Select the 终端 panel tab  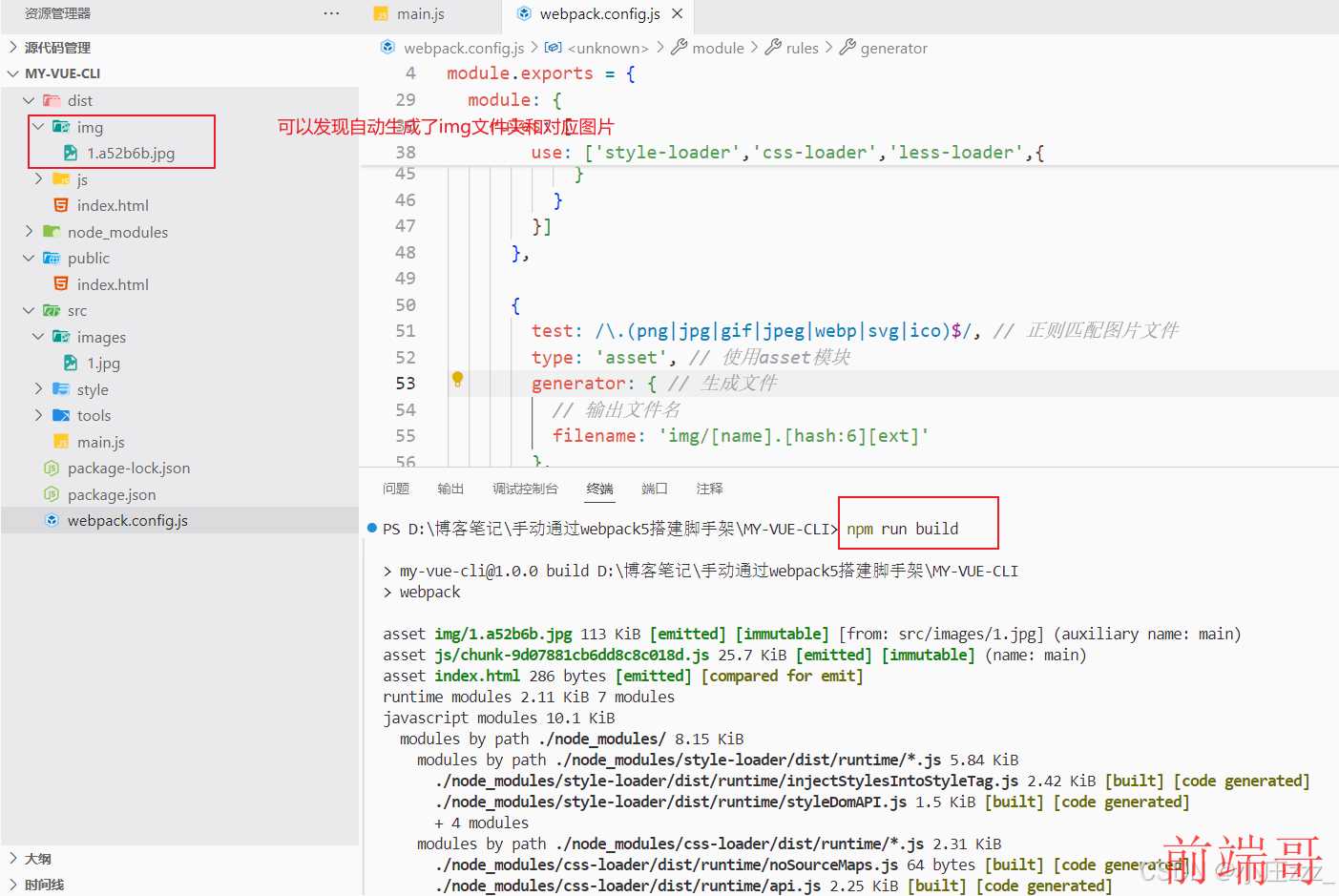click(600, 489)
